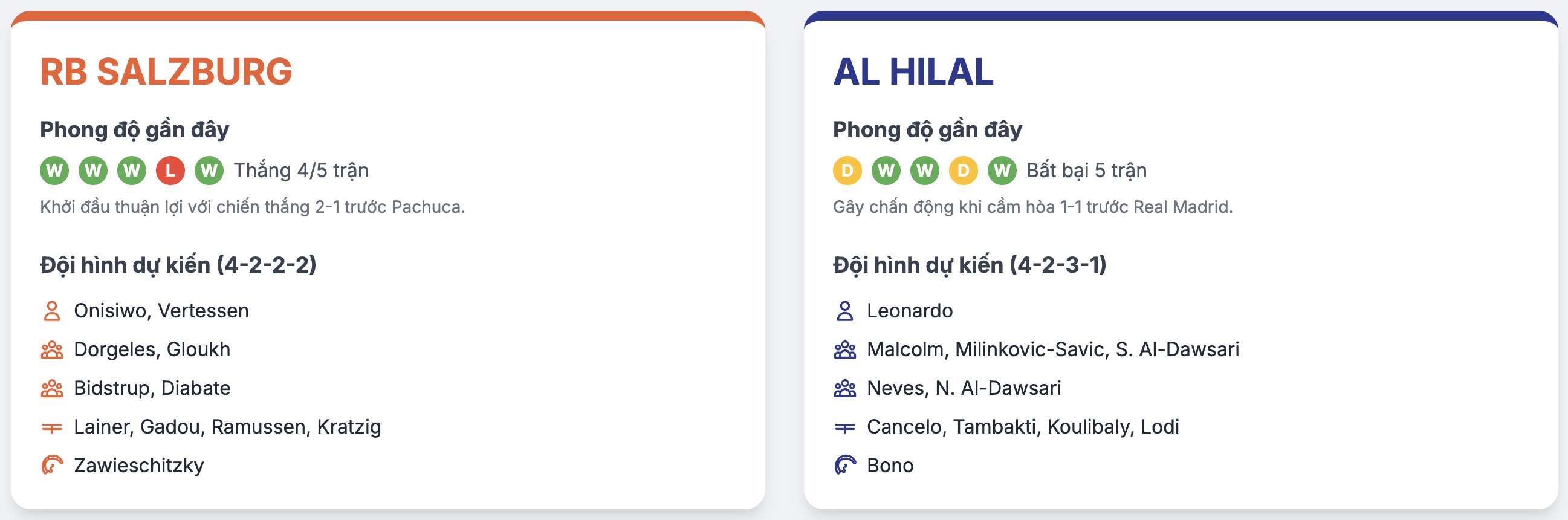Click the last green W badge for Al Hilal
Viewport: 1568px width, 520px height.
coord(1002,171)
